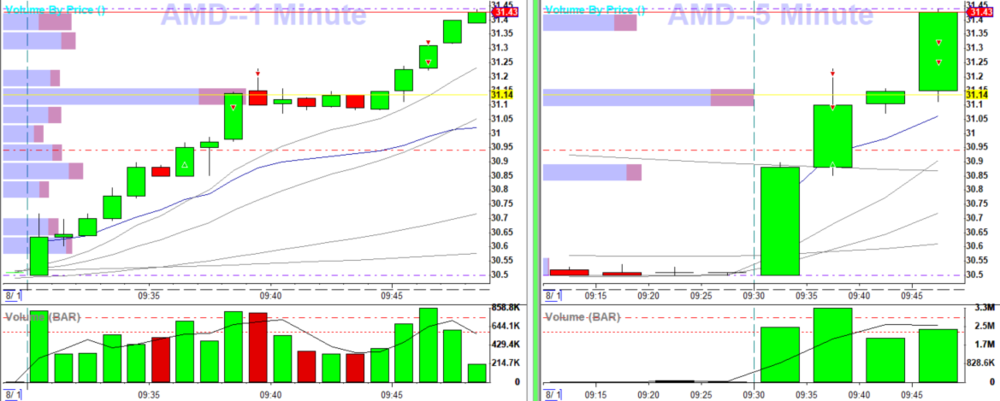The height and width of the screenshot is (401, 1000).
Task: Click the 8/1 date tab under 5-minute volume panel
Action: pyautogui.click(x=550, y=395)
